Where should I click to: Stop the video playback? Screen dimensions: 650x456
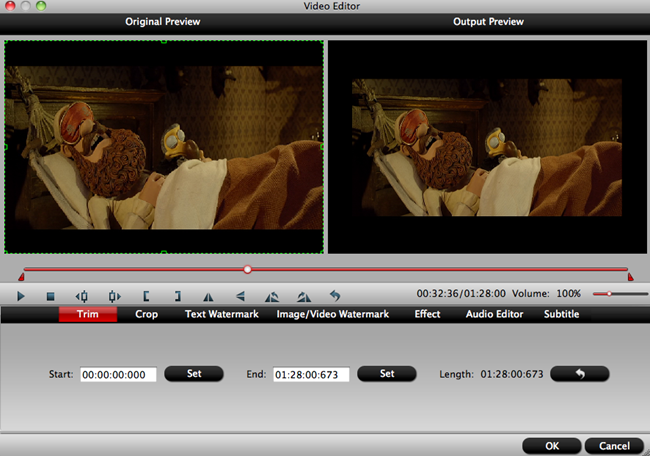[51, 296]
